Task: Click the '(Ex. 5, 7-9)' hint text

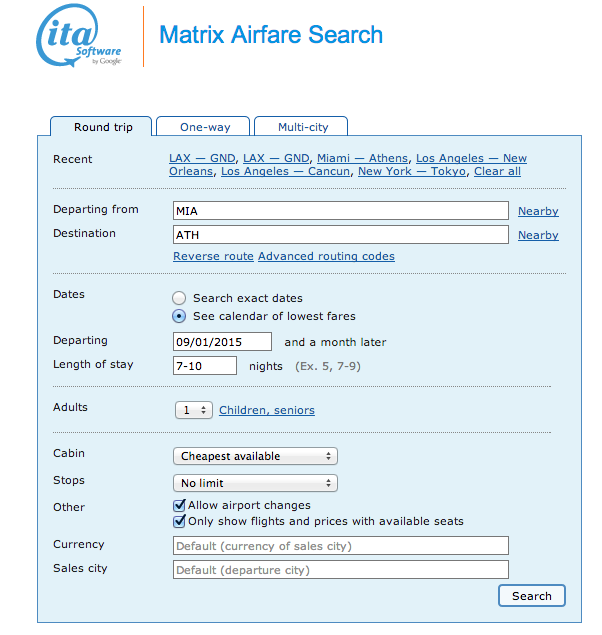Action: [x=328, y=366]
